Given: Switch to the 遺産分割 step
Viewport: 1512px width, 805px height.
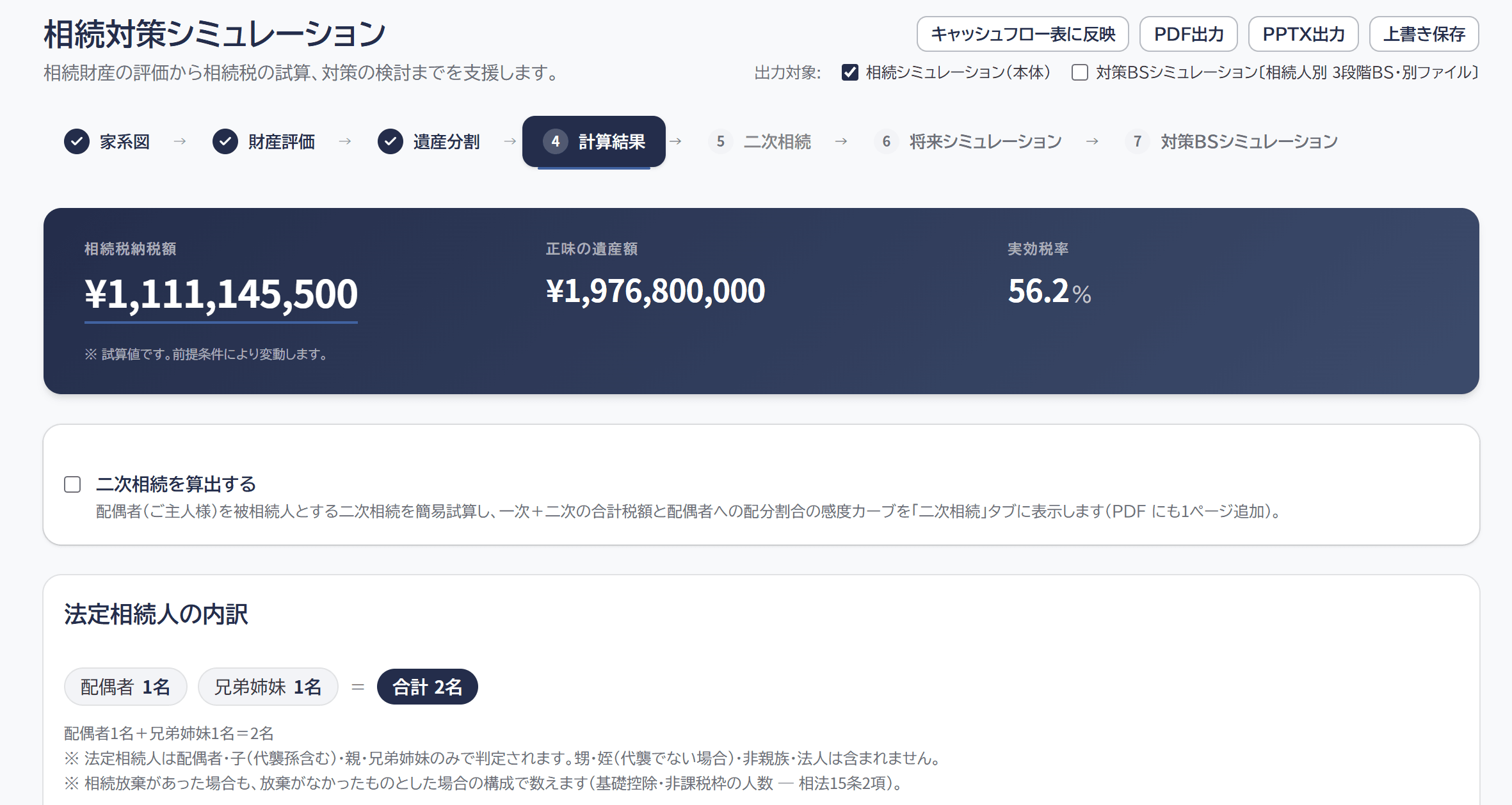Looking at the screenshot, I should click(429, 141).
